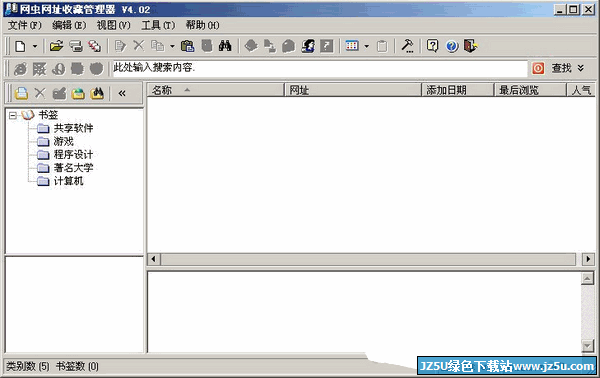Open the 文件(F) menu
Viewport: 600px width, 378px height.
25,25
